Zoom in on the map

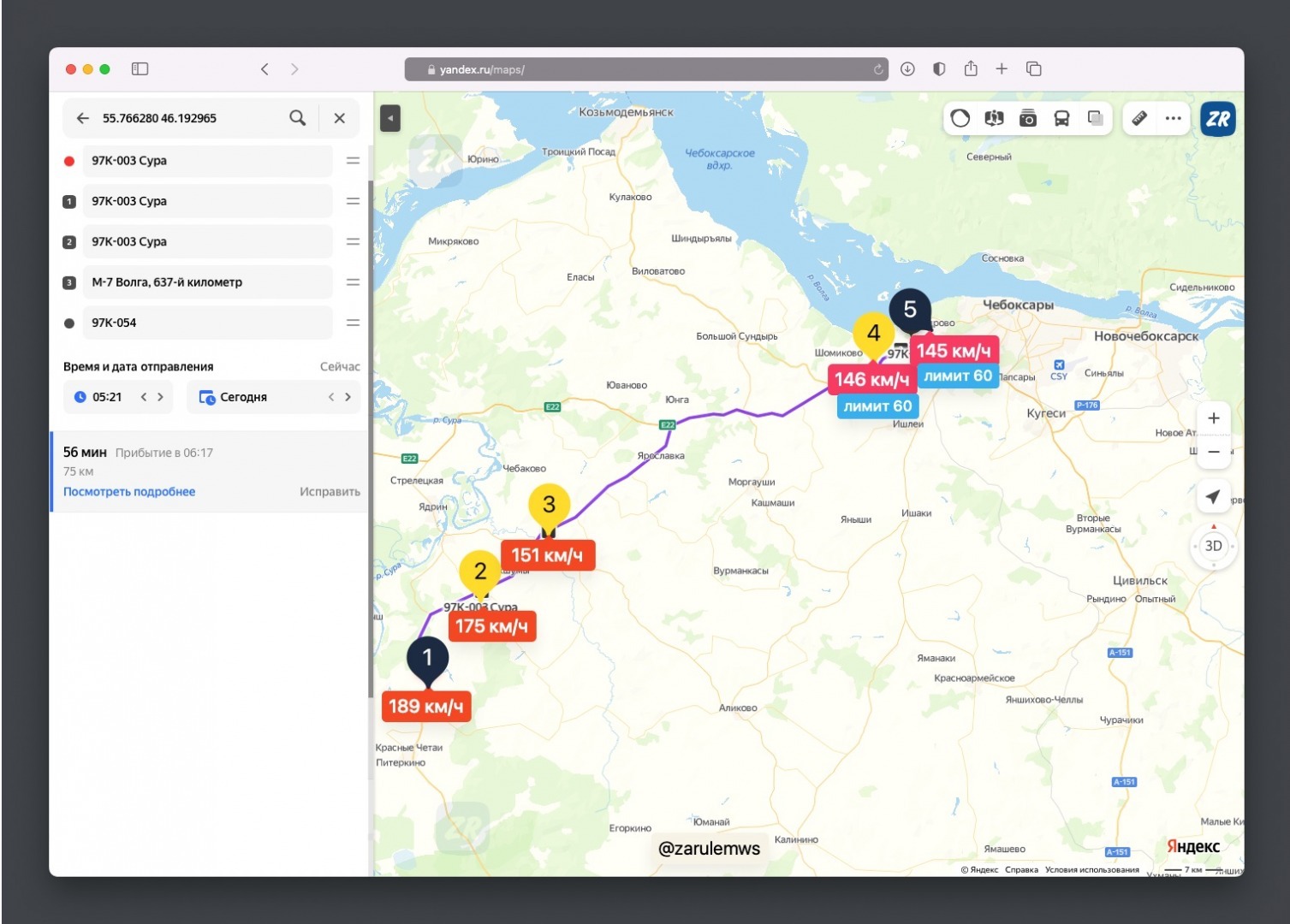1213,418
